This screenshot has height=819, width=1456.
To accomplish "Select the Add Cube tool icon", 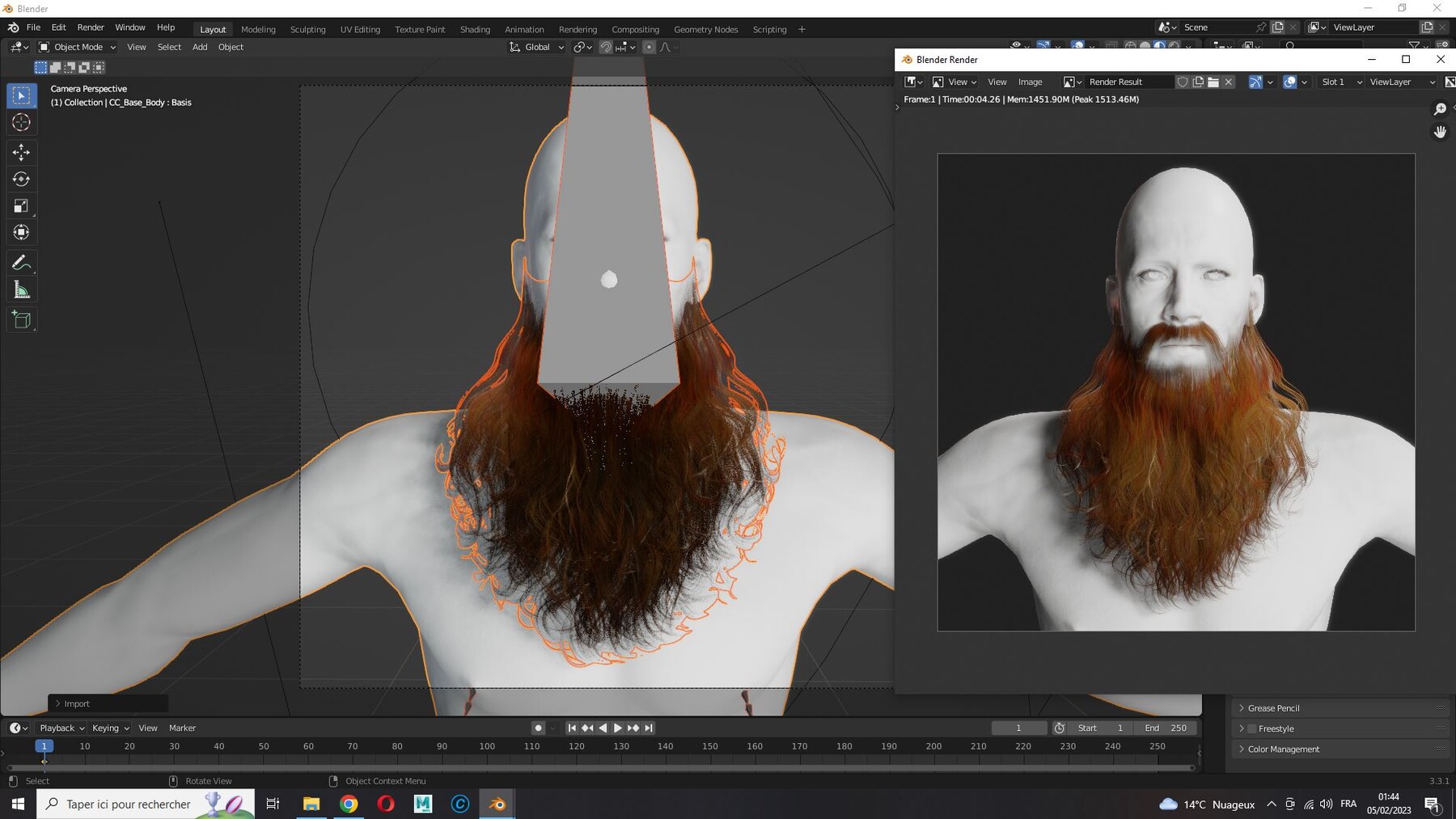I will coord(22,320).
